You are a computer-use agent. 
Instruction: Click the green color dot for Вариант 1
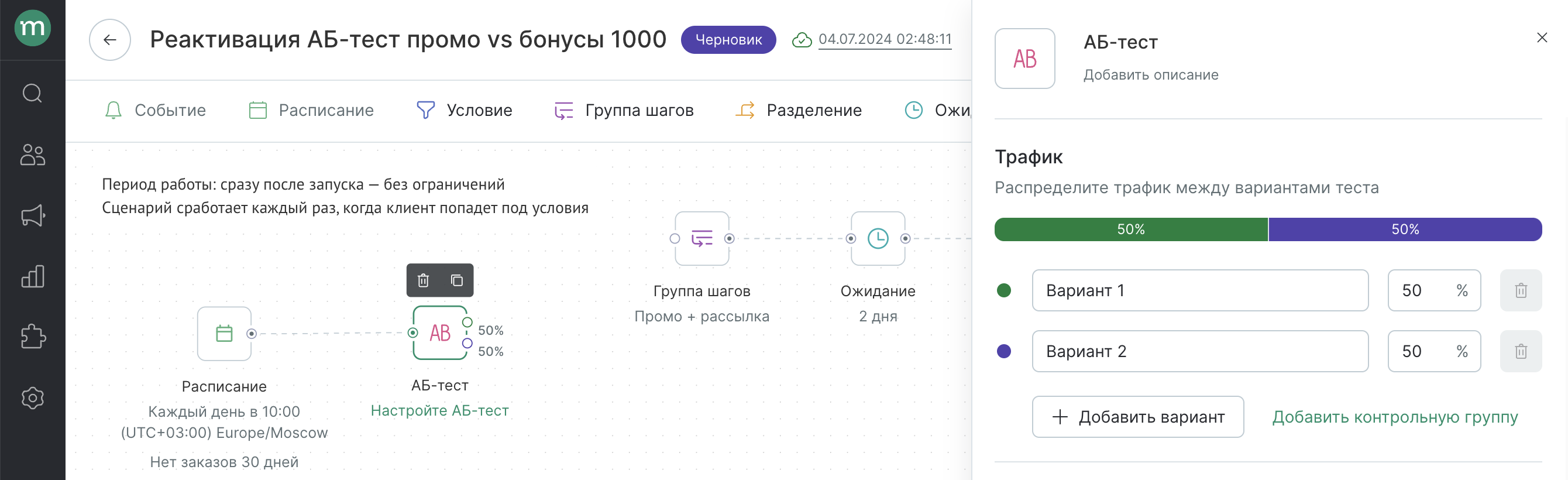click(1004, 290)
